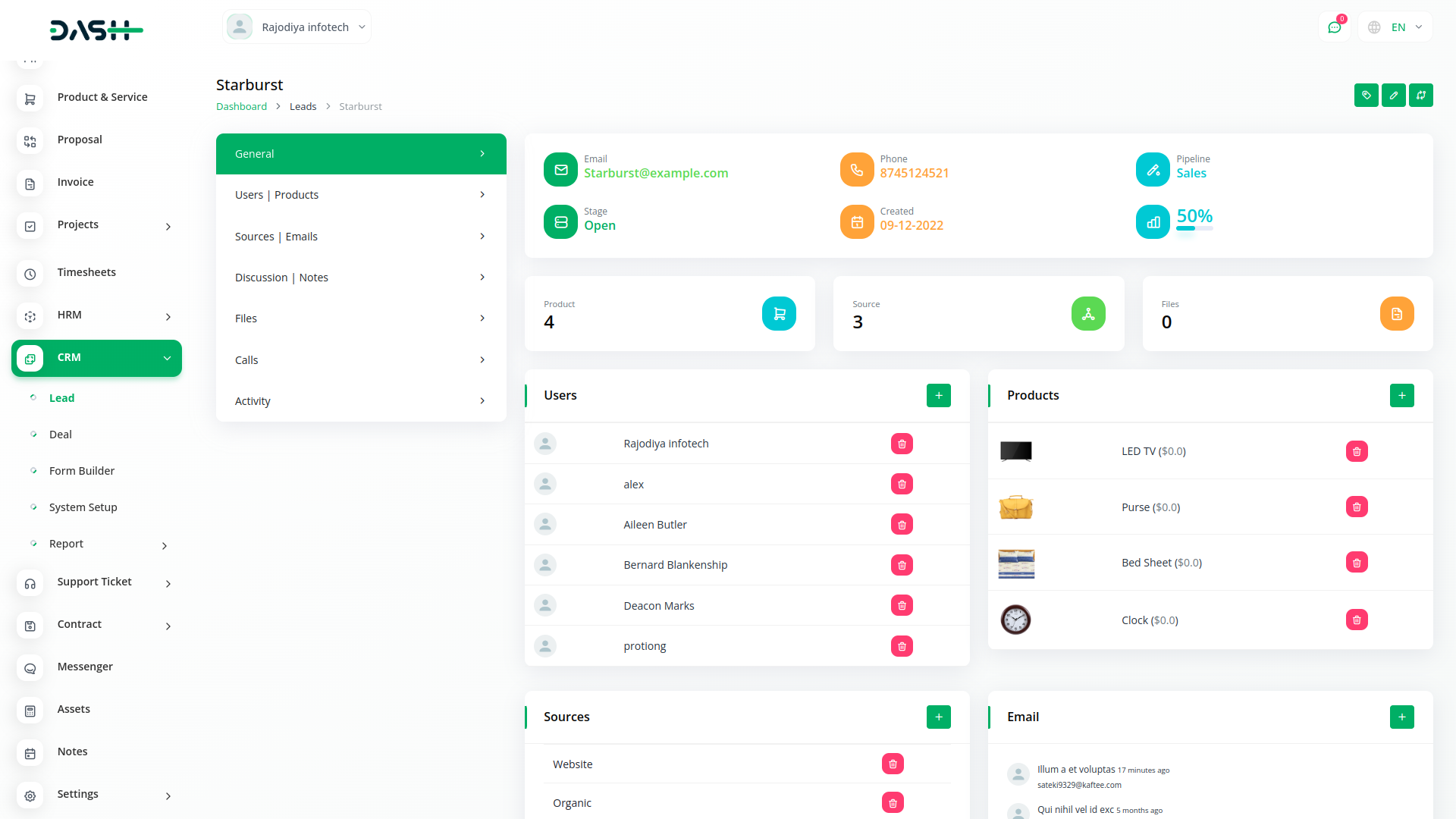Open the EN language dropdown
The width and height of the screenshot is (1456, 819).
(x=1396, y=27)
